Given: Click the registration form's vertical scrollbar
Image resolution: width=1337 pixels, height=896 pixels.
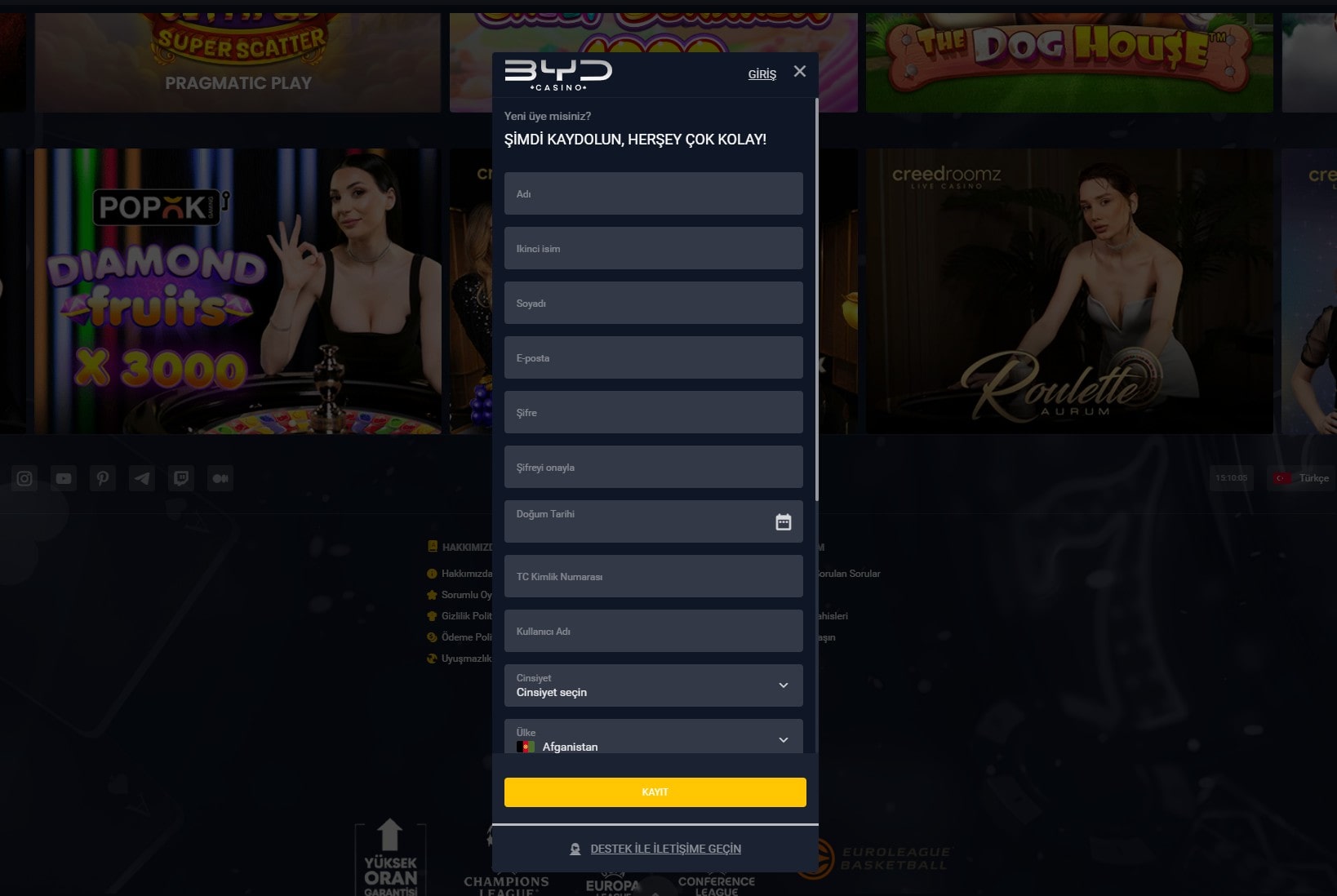Looking at the screenshot, I should coord(816,300).
